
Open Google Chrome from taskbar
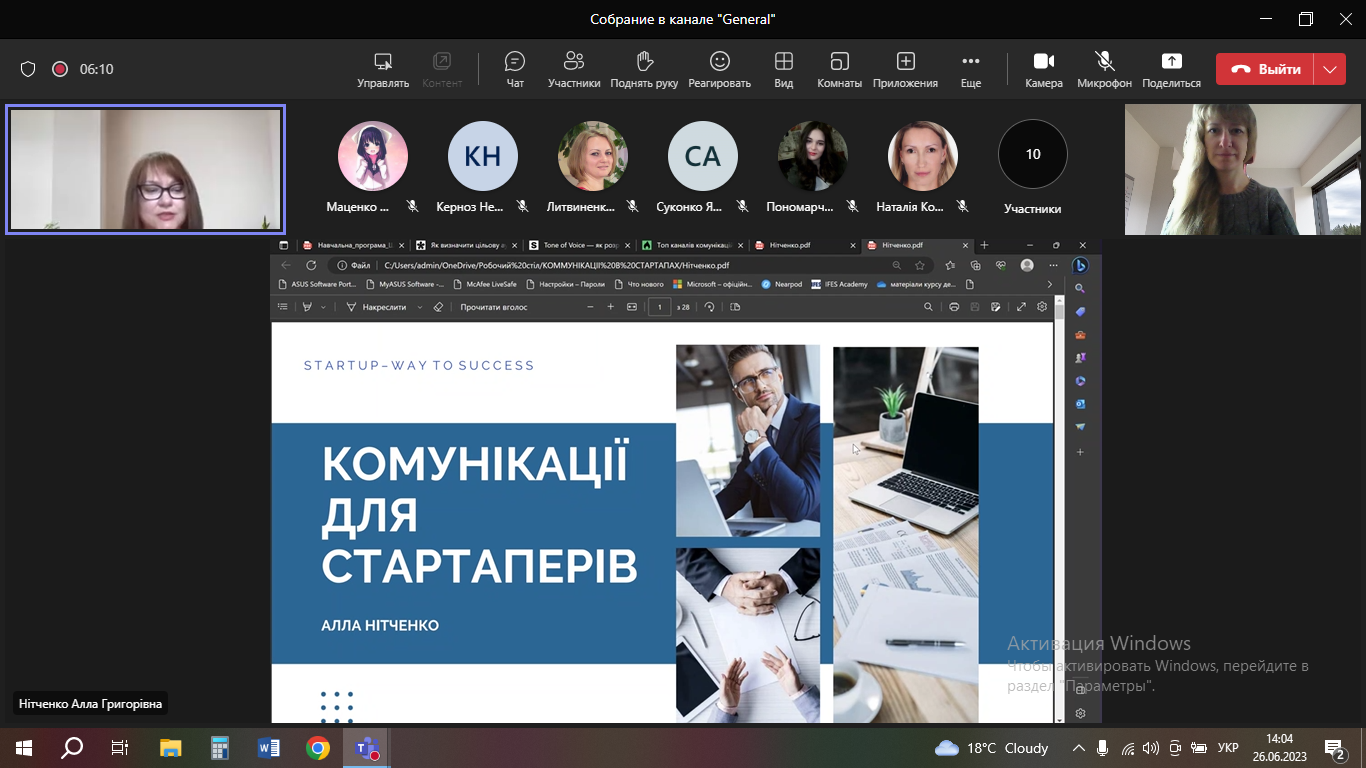click(x=318, y=747)
